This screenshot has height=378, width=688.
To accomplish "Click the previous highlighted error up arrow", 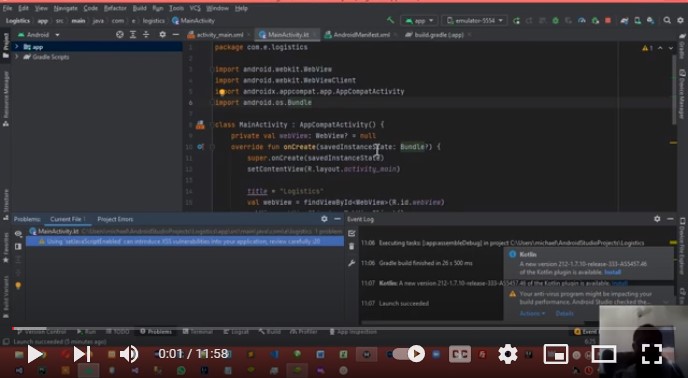I will (660, 48).
